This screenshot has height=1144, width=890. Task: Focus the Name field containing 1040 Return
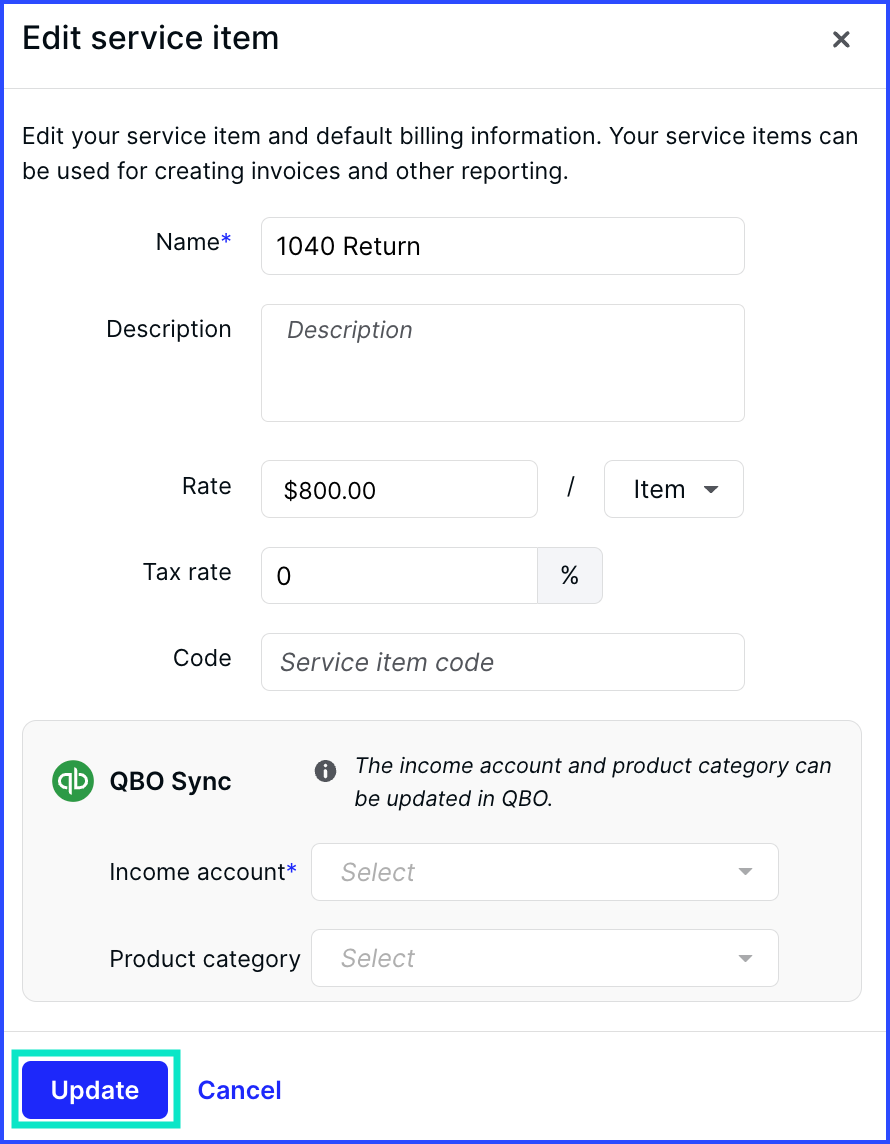[x=503, y=246]
